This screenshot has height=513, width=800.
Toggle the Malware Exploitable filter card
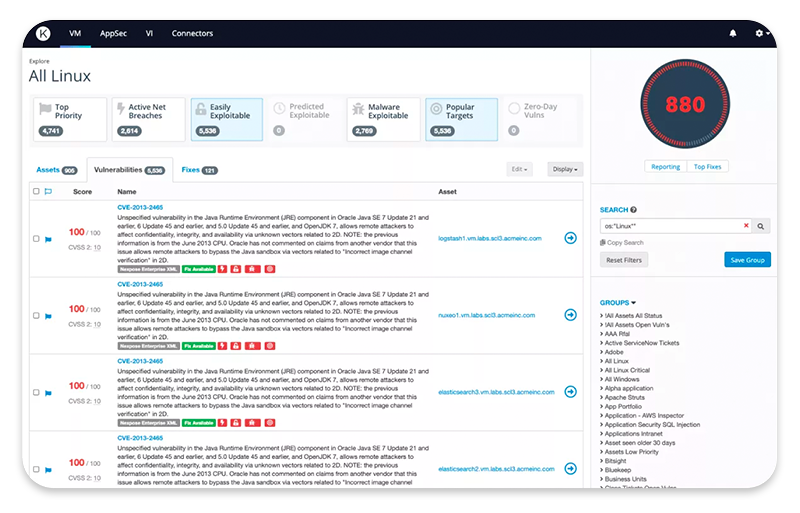click(x=384, y=119)
